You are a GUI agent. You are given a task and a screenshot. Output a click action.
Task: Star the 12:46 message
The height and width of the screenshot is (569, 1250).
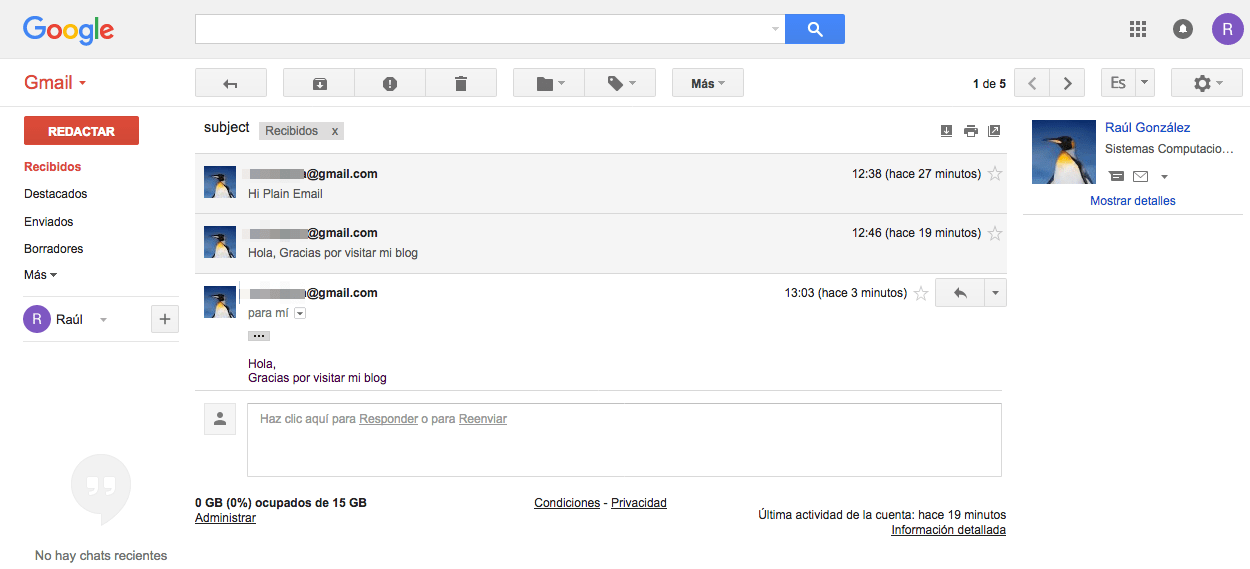(995, 233)
